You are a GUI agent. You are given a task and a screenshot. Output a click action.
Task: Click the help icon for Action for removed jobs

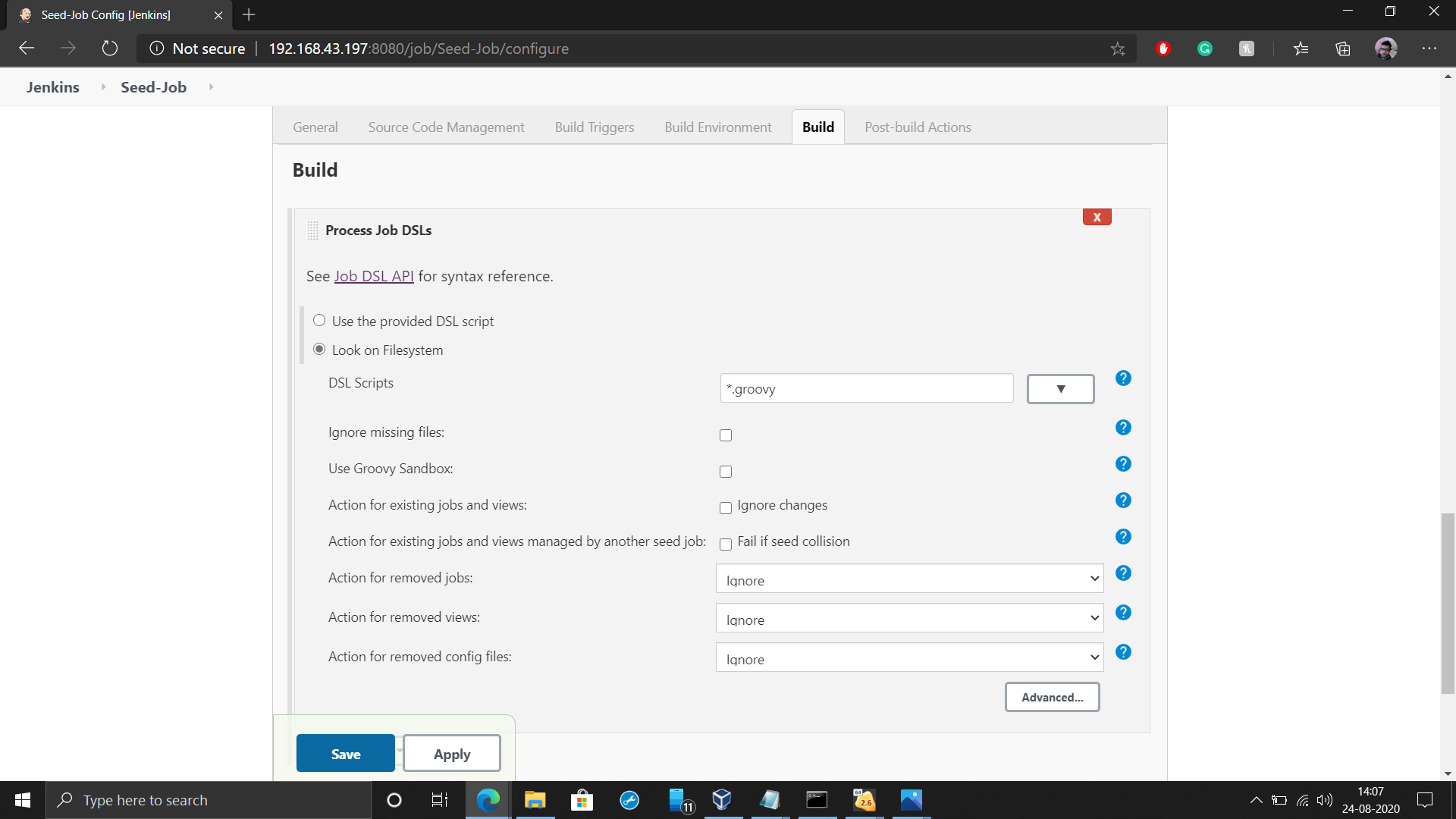(1123, 573)
